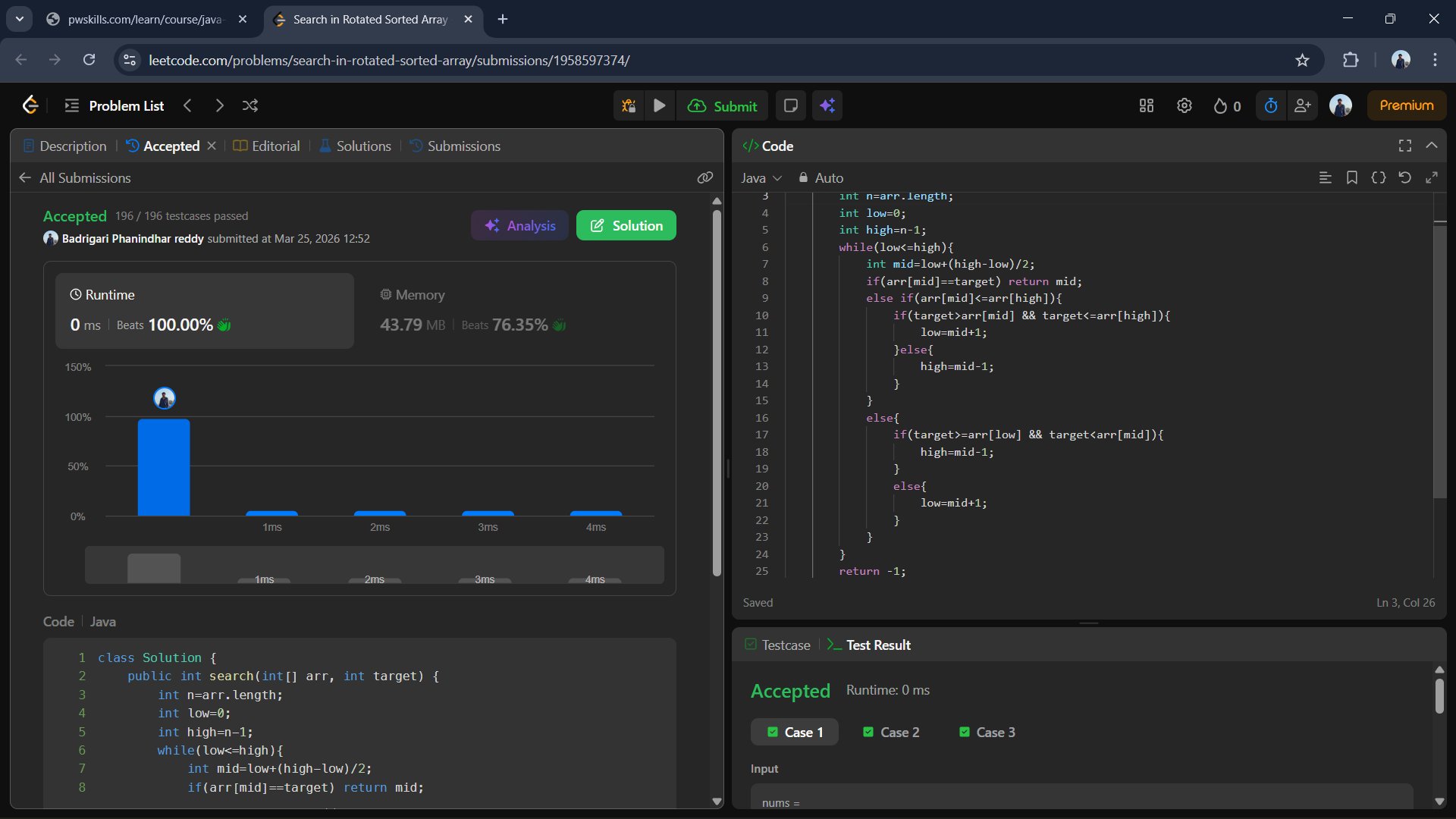The width and height of the screenshot is (1456, 819).
Task: Collapse the Code panel chevron
Action: point(1431,146)
